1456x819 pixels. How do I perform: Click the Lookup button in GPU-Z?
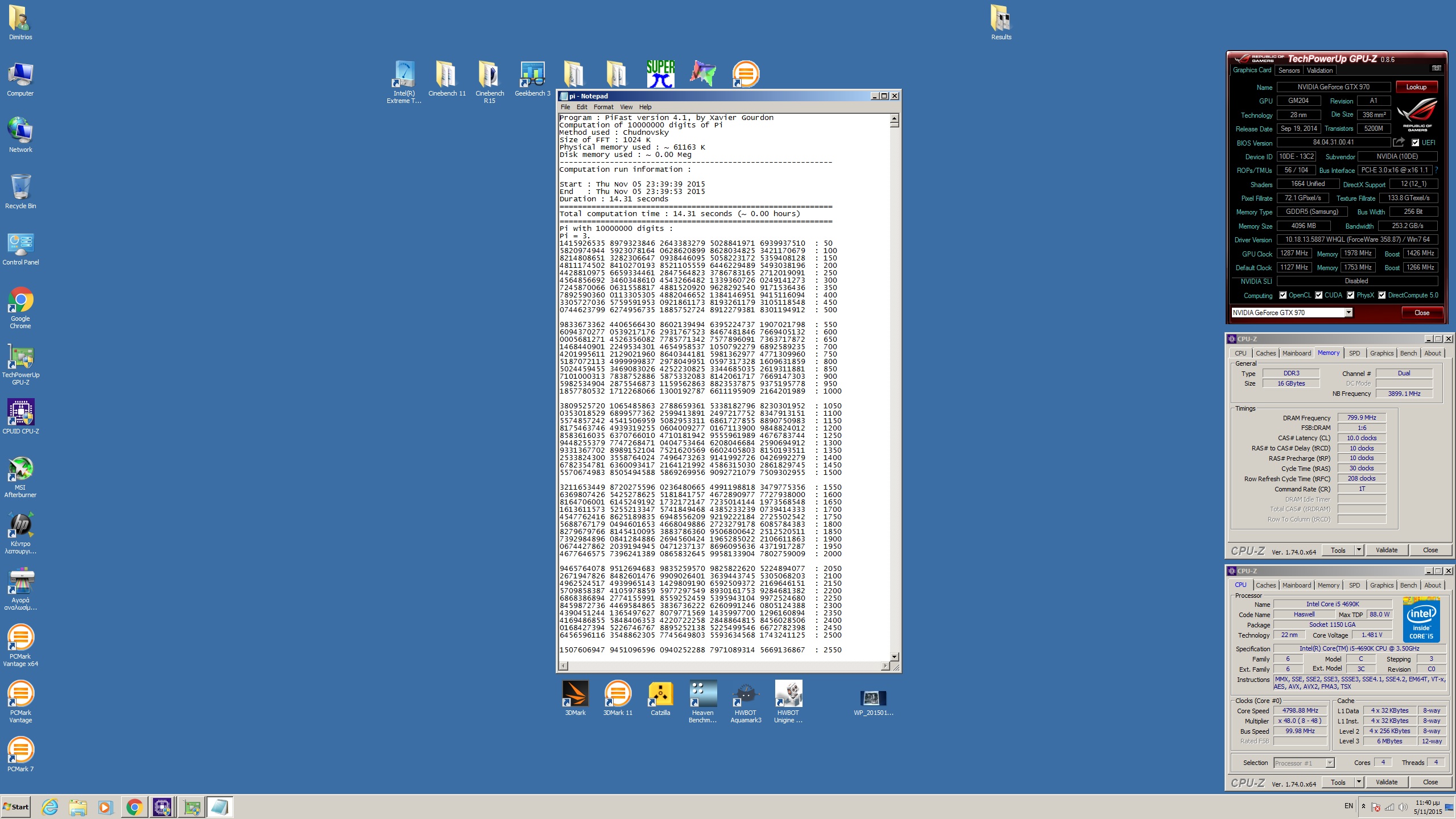pos(1416,87)
